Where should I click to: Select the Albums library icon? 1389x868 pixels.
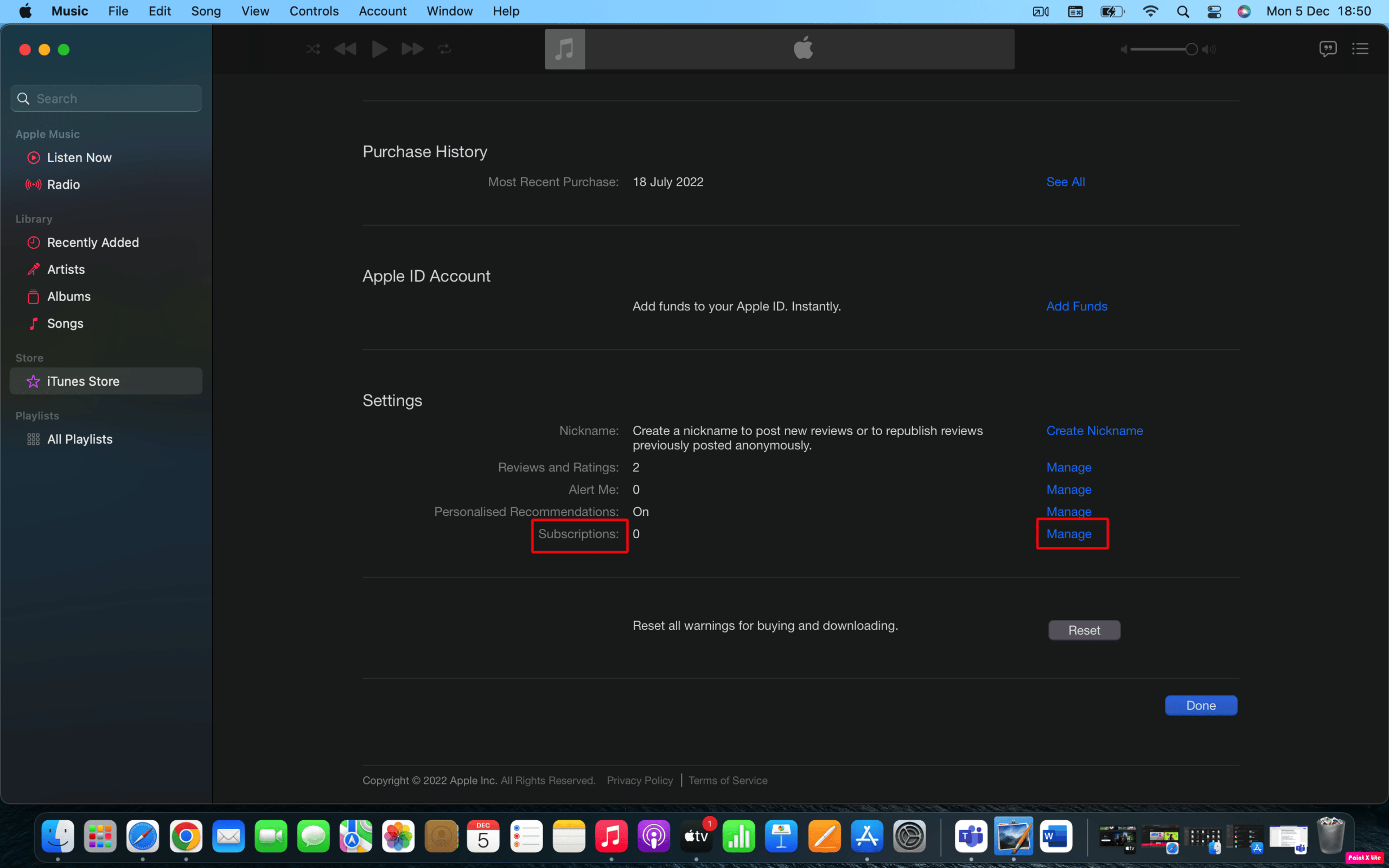click(x=33, y=296)
